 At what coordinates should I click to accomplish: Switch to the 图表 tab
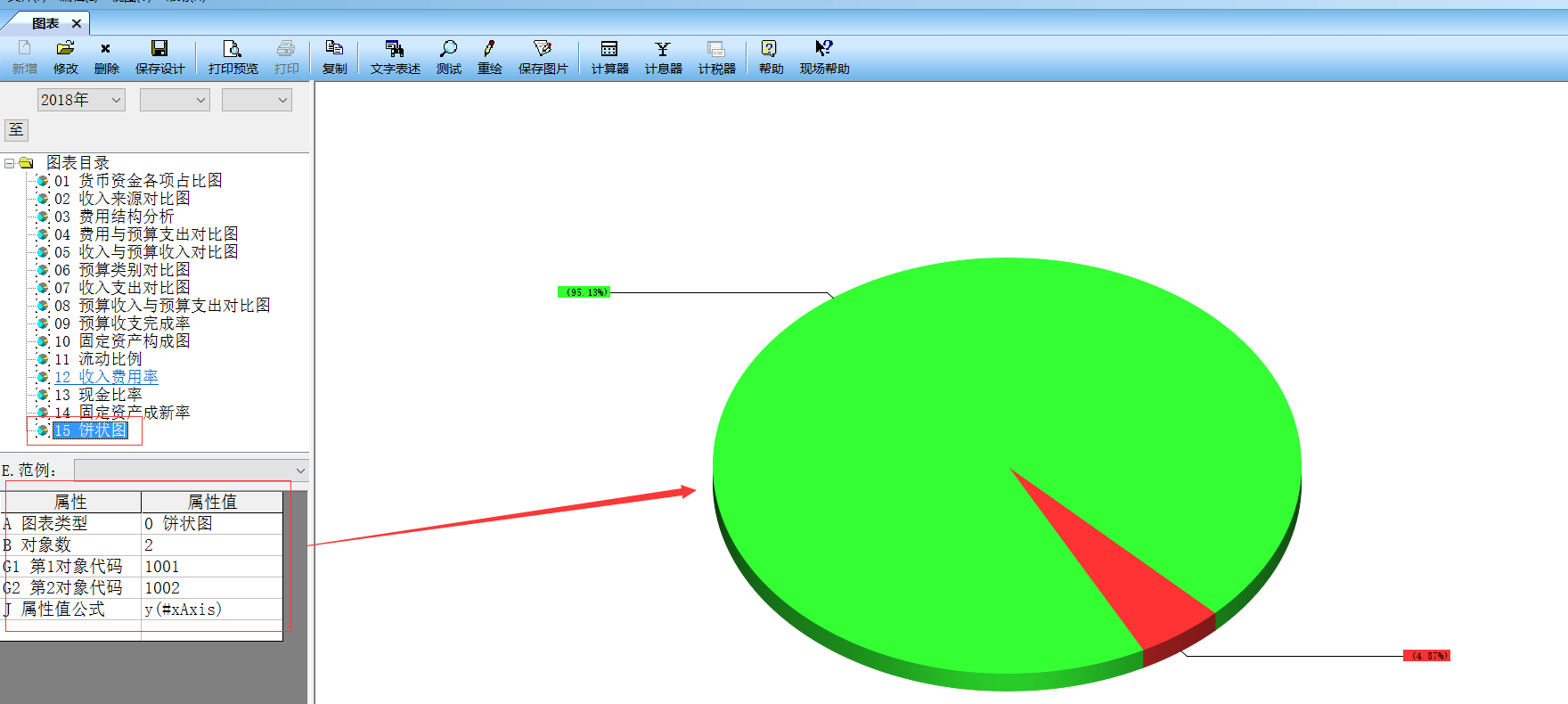point(45,23)
